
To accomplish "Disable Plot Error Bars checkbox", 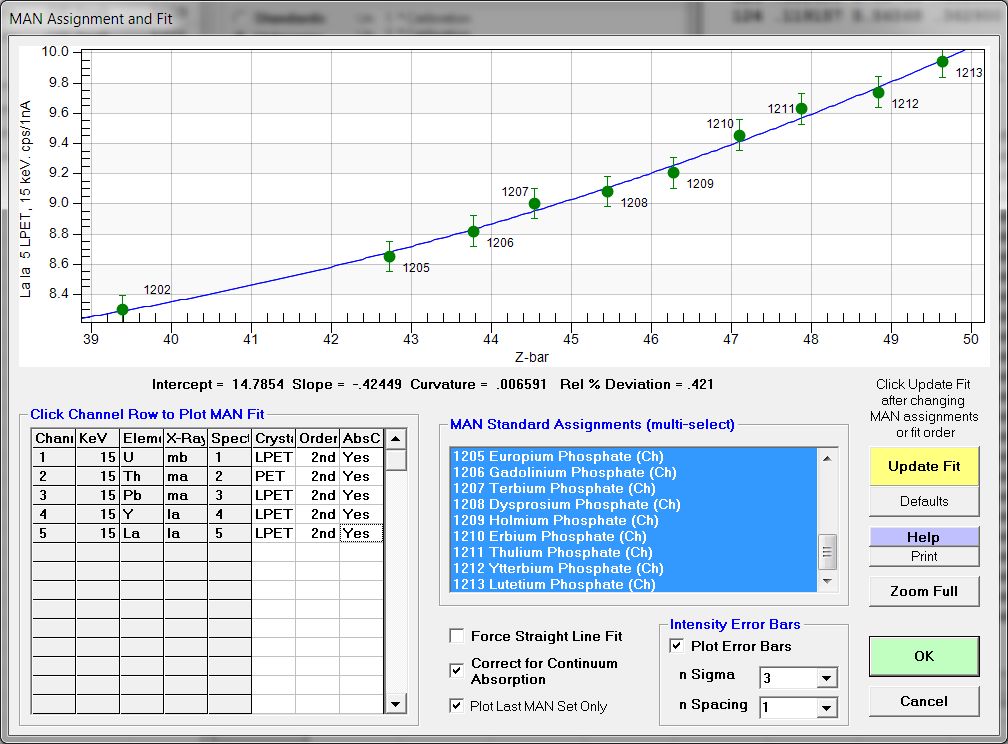I will tap(677, 646).
